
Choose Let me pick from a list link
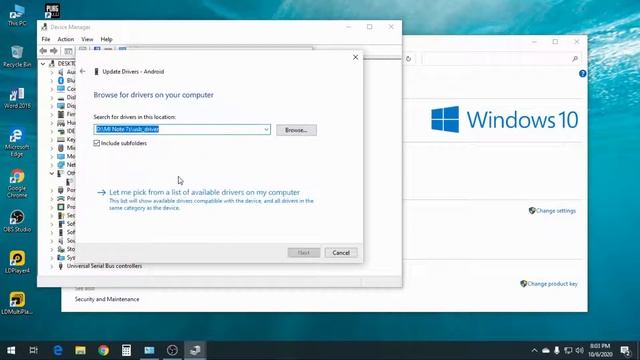point(204,192)
